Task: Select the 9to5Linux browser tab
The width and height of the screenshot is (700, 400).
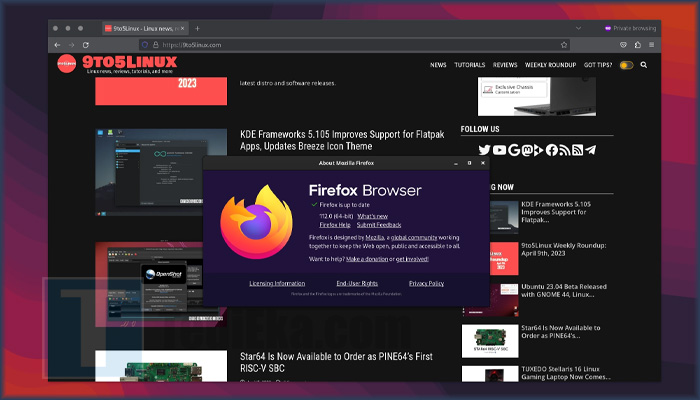Action: point(145,29)
